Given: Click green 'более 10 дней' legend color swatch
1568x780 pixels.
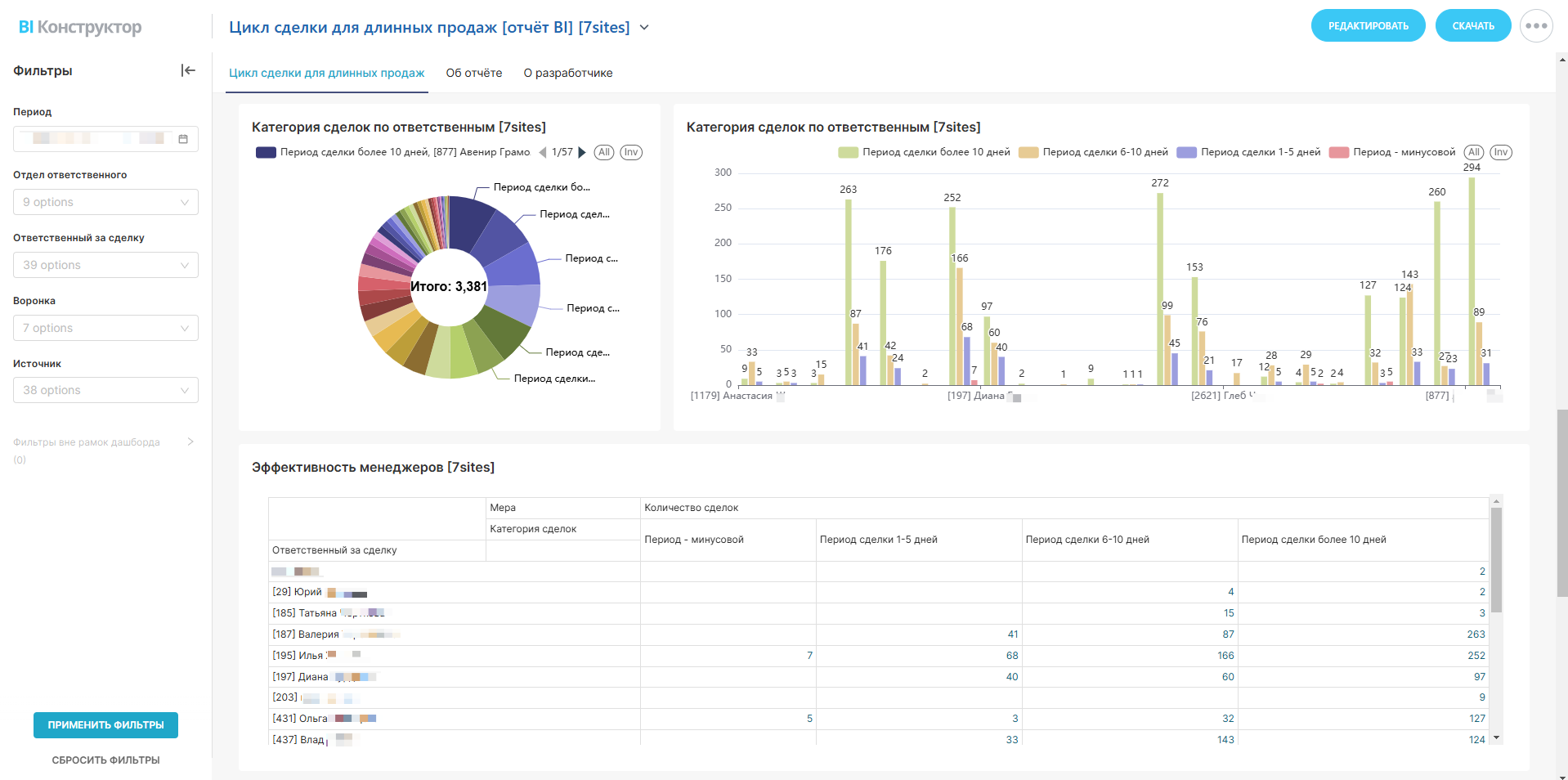Looking at the screenshot, I should [848, 152].
